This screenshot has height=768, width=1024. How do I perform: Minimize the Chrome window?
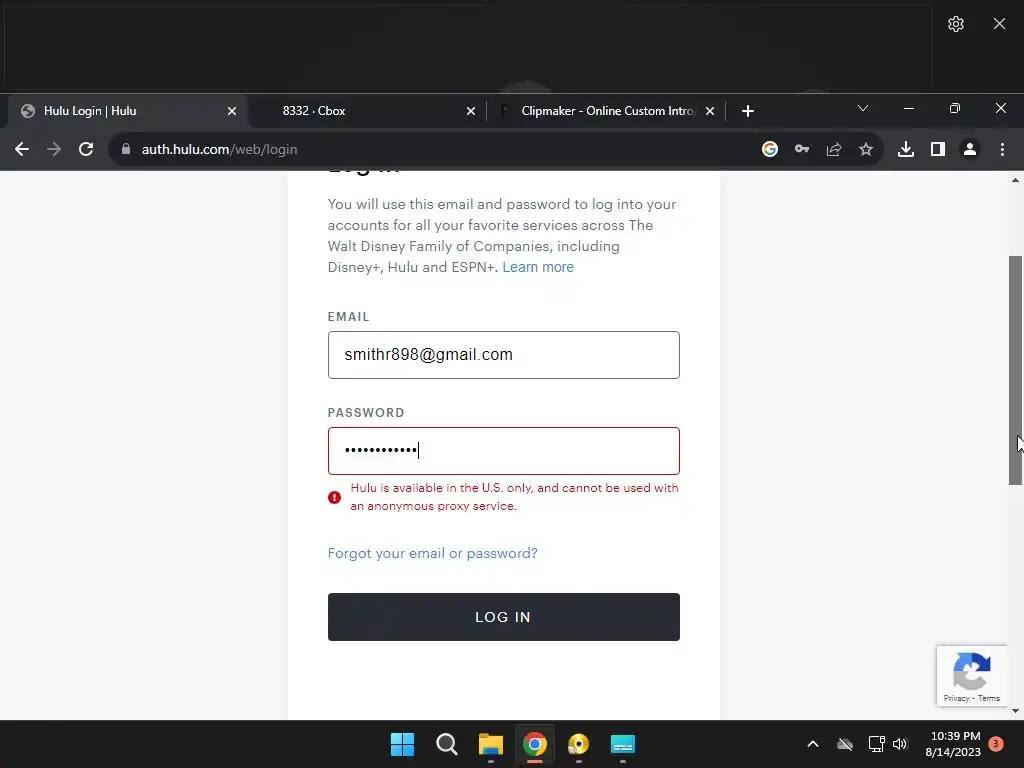[908, 108]
